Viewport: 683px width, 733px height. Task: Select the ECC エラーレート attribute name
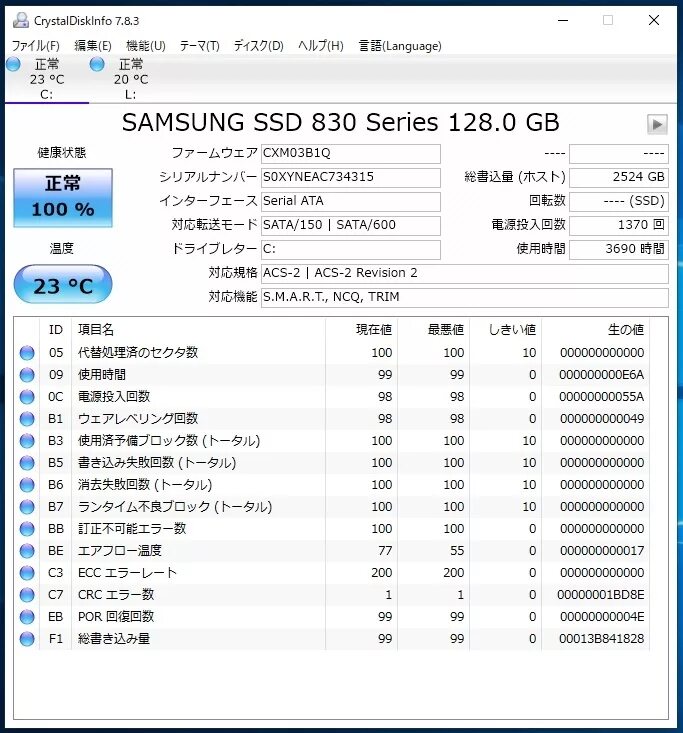(x=127, y=573)
